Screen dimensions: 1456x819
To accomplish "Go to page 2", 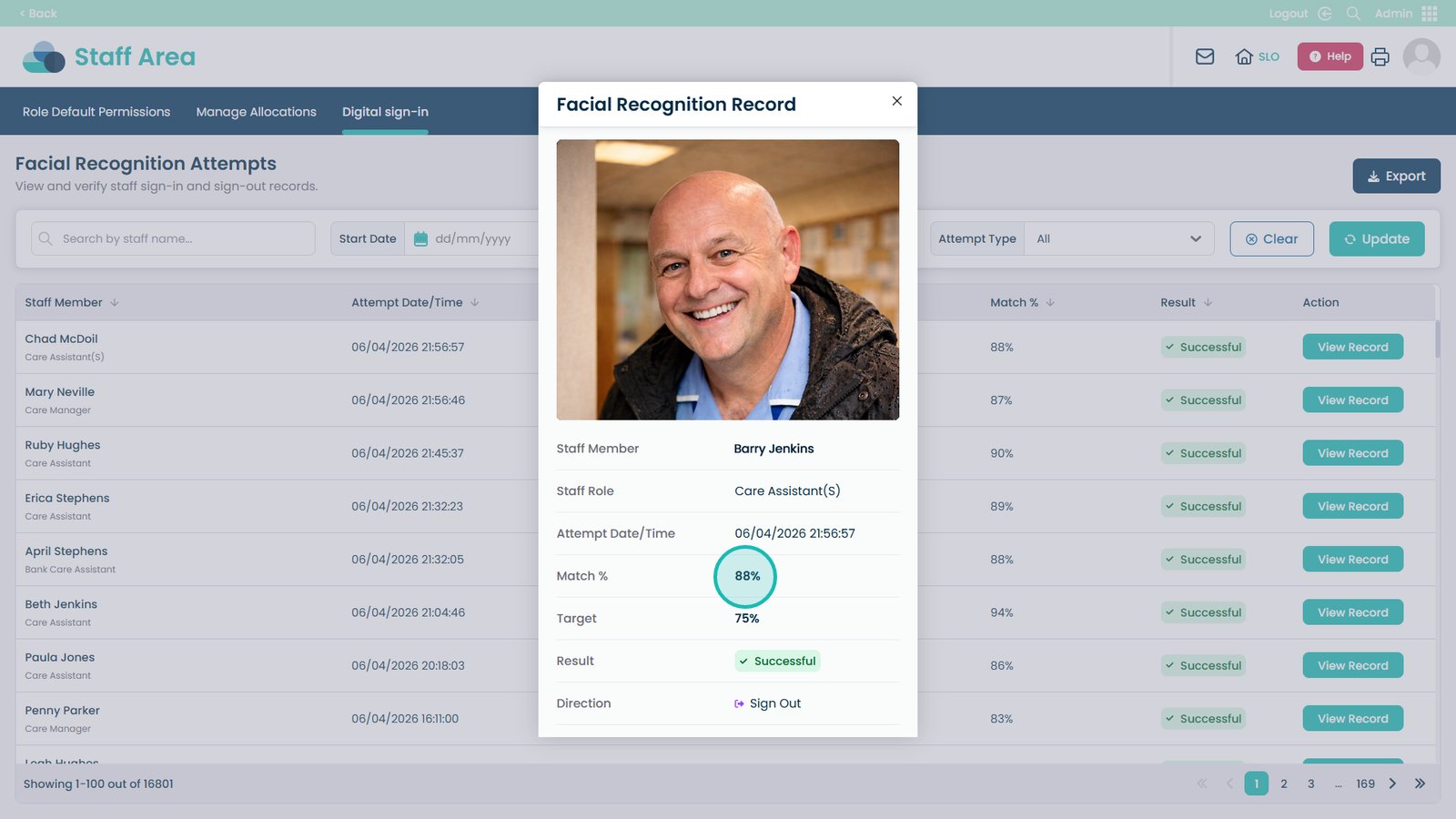I will click(x=1283, y=784).
